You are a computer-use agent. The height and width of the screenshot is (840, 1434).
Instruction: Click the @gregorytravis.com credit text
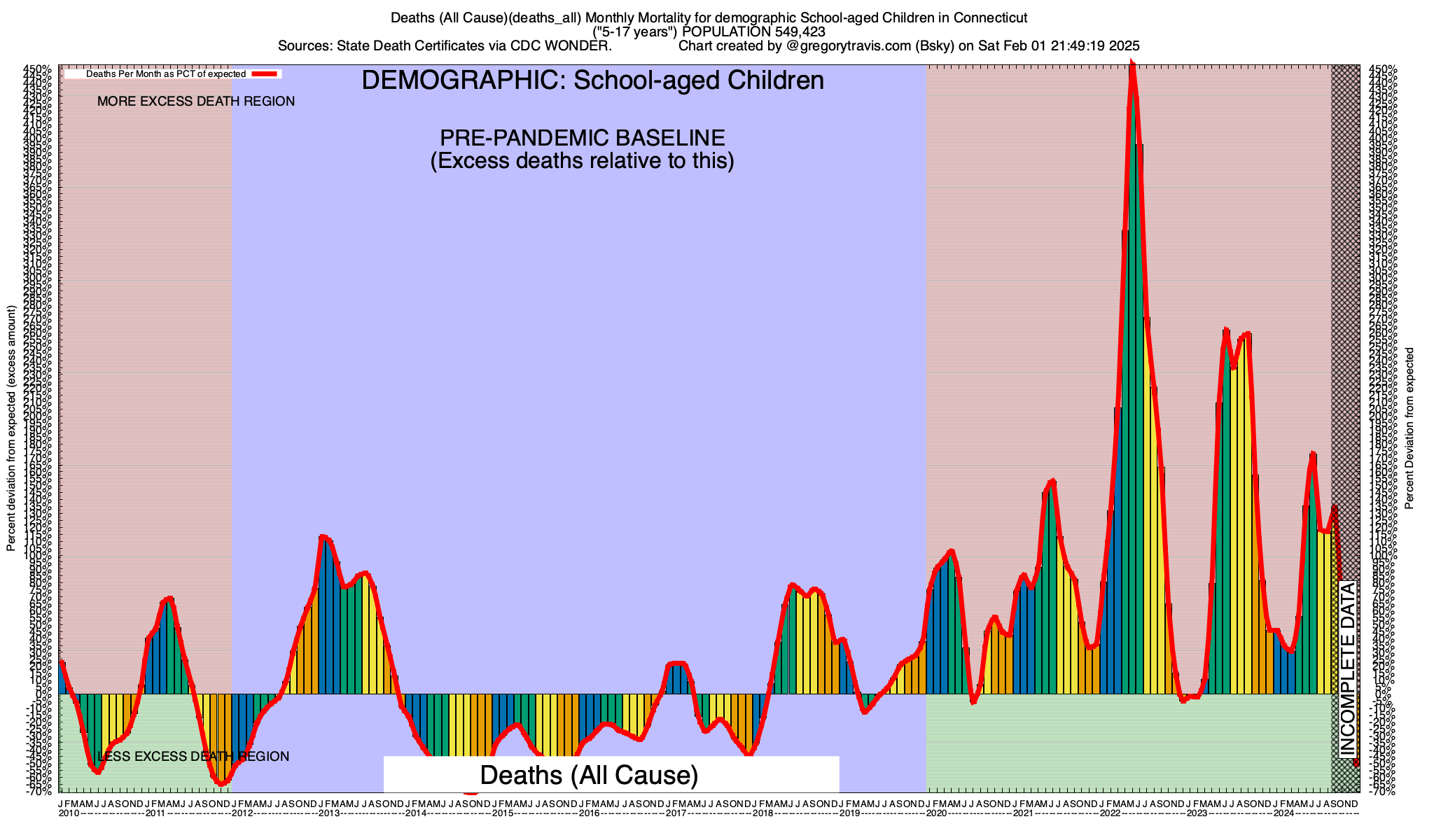[849, 46]
